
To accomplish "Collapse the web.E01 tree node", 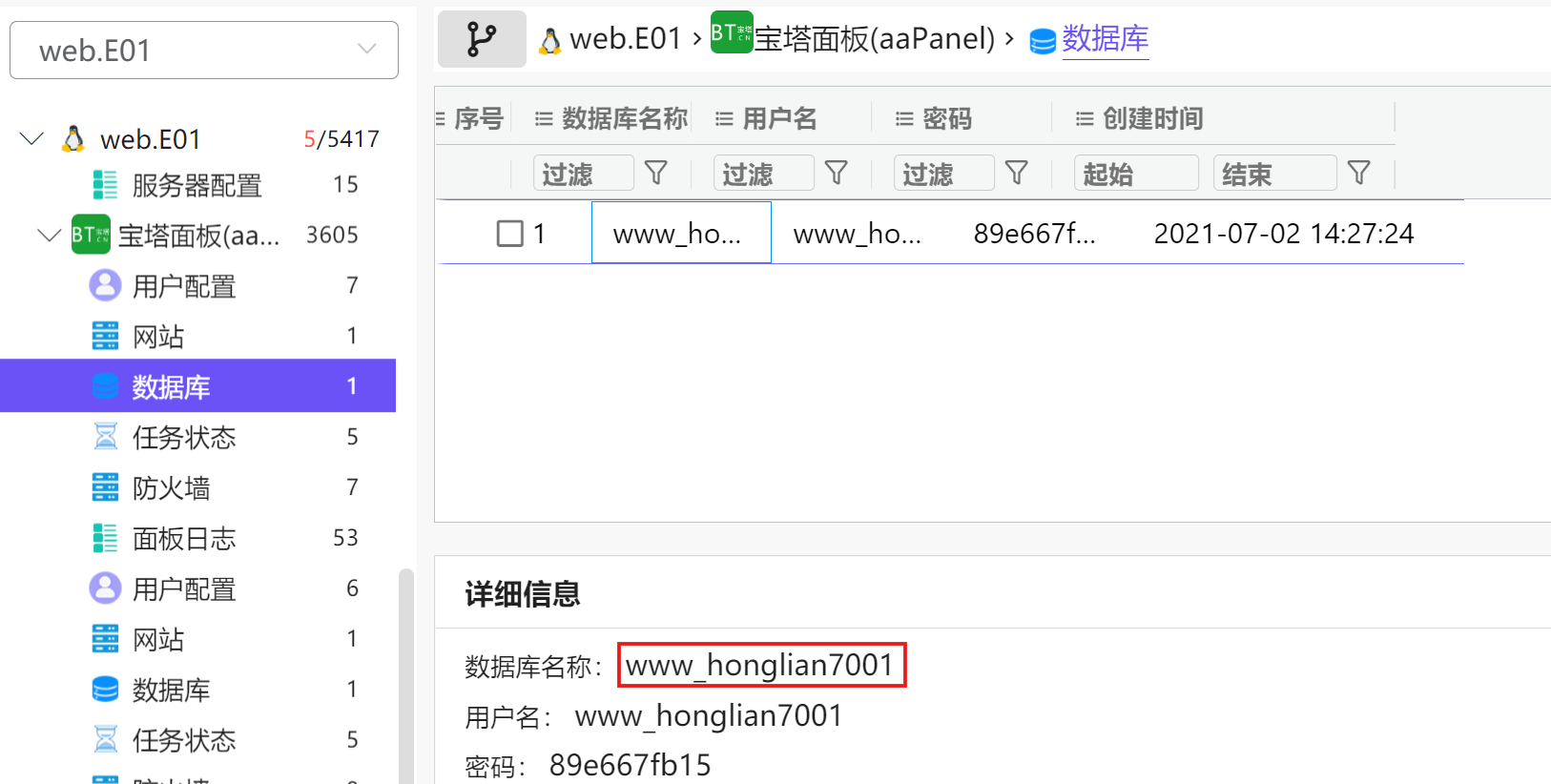I will coord(31,139).
